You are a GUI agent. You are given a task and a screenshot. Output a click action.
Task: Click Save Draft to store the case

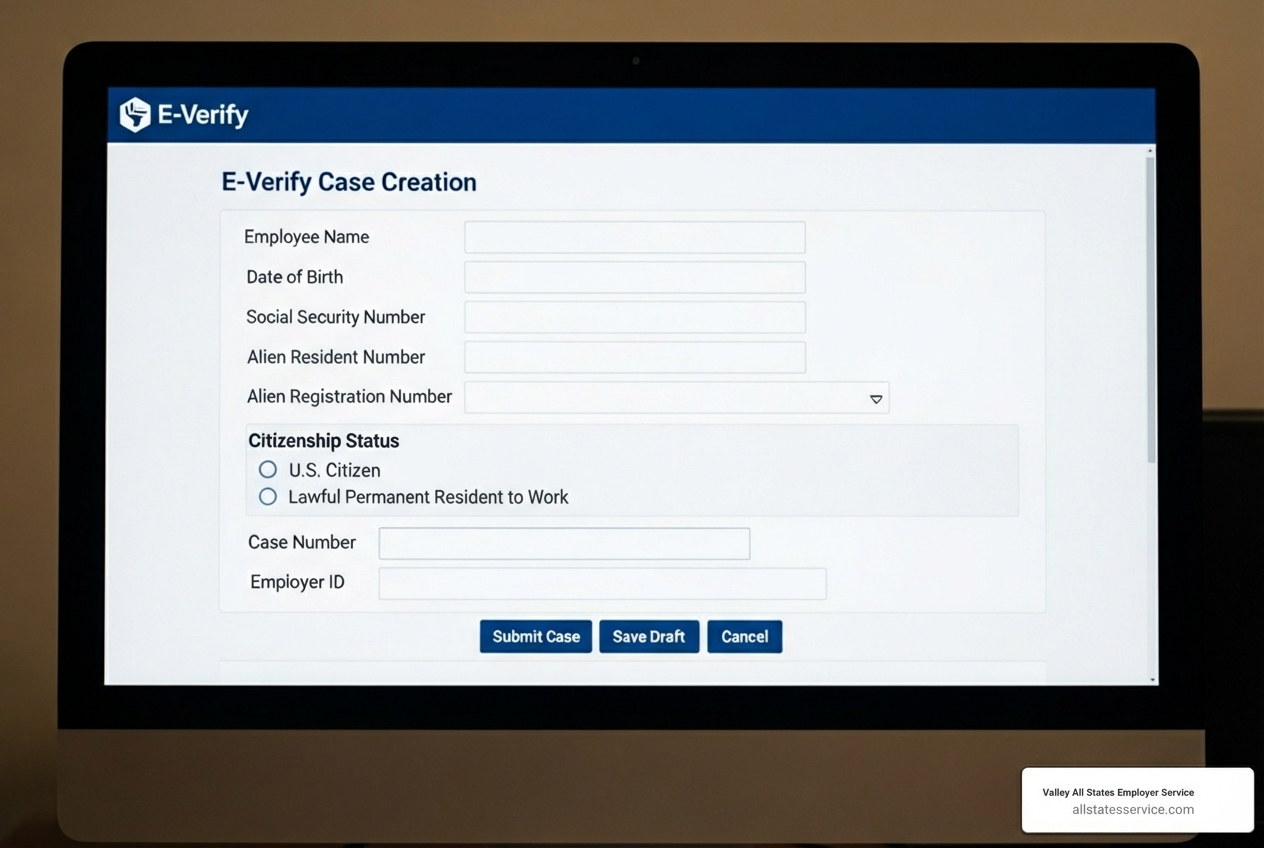(x=648, y=636)
